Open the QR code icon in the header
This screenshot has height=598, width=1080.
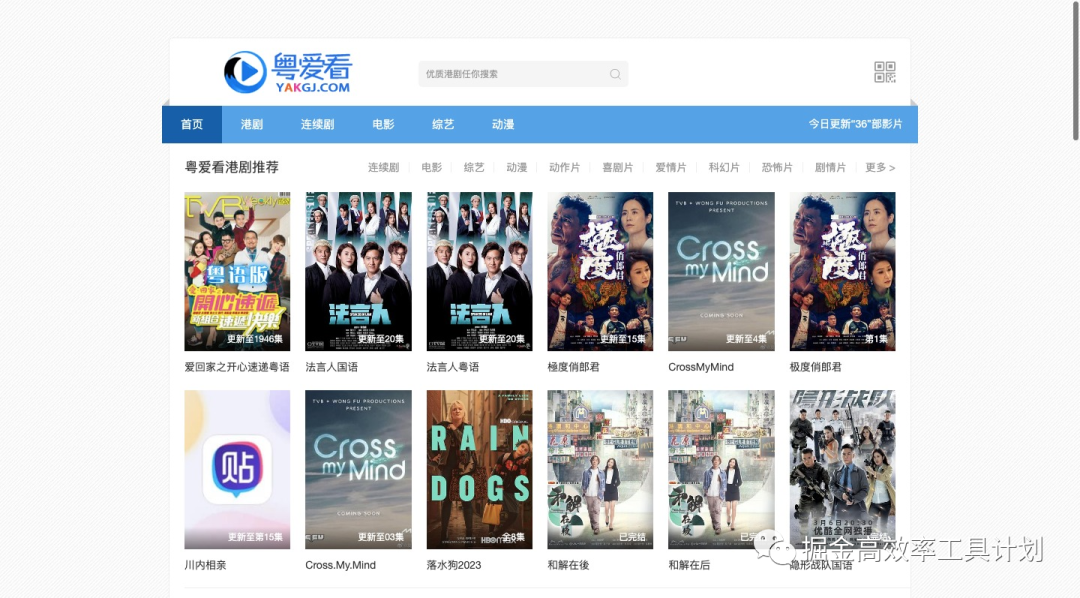(885, 72)
